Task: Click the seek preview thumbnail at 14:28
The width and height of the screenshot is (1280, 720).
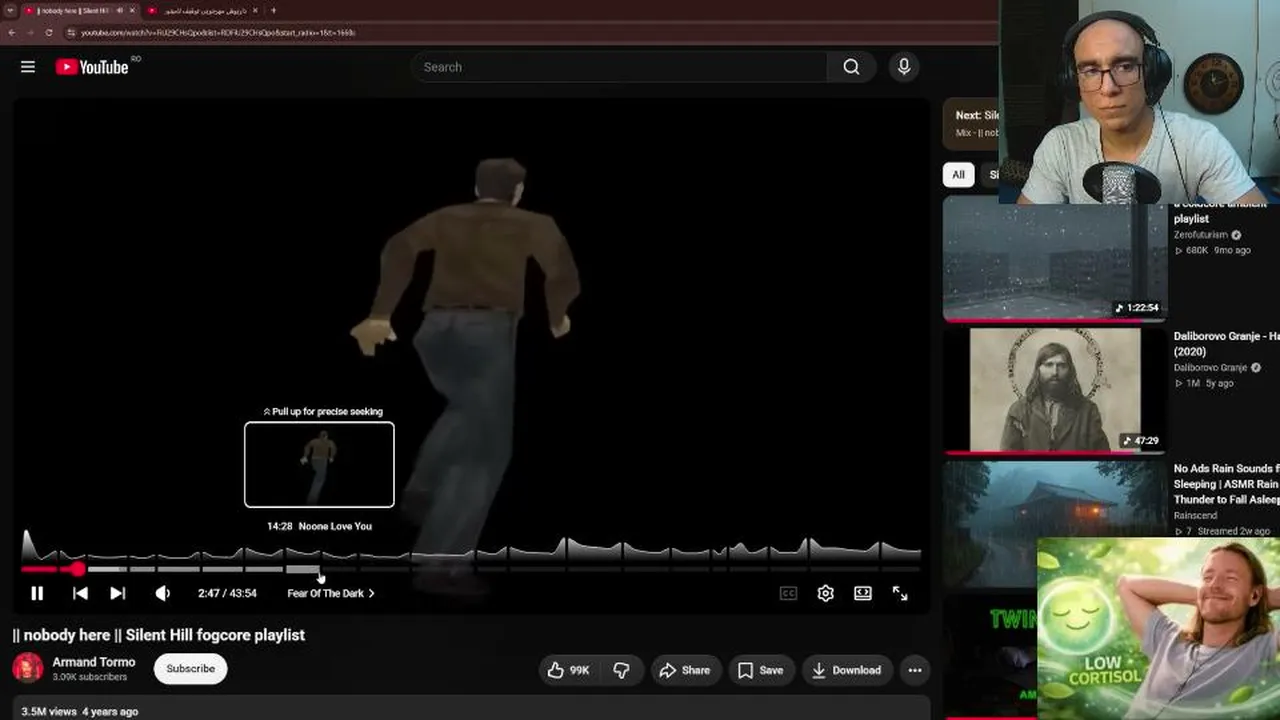Action: coord(319,464)
